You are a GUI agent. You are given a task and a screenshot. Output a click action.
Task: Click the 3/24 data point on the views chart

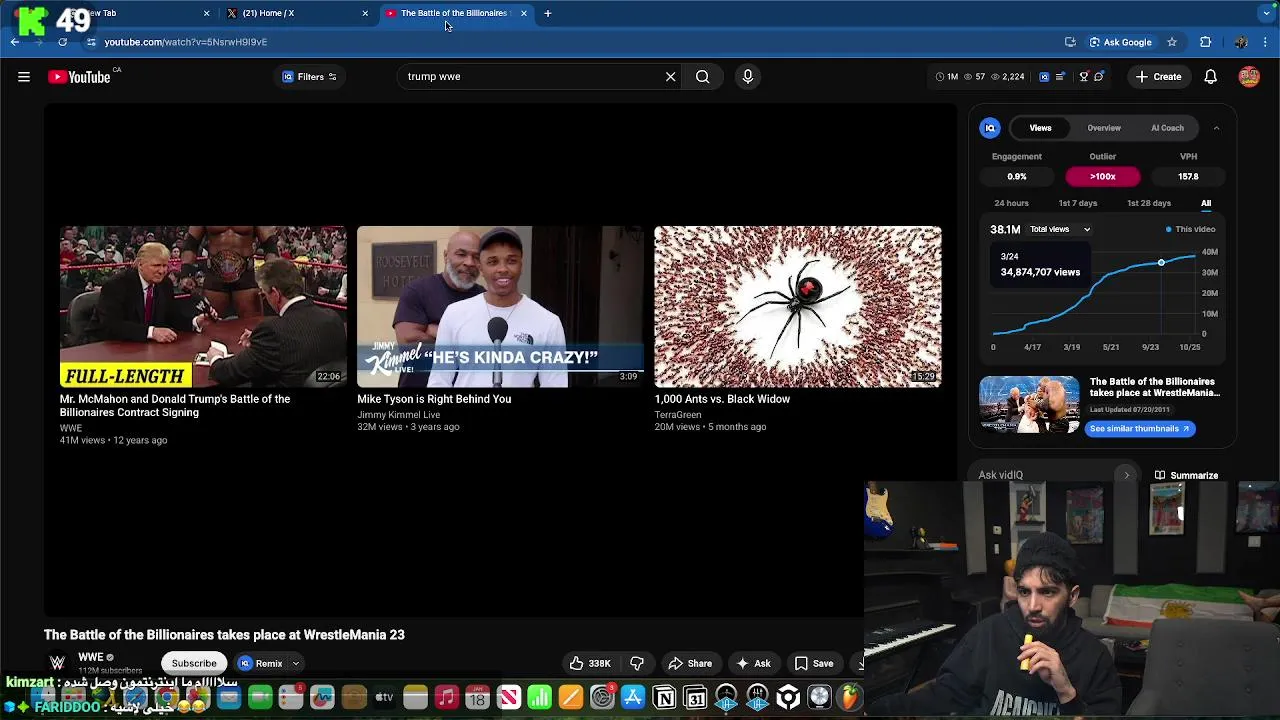1161,262
